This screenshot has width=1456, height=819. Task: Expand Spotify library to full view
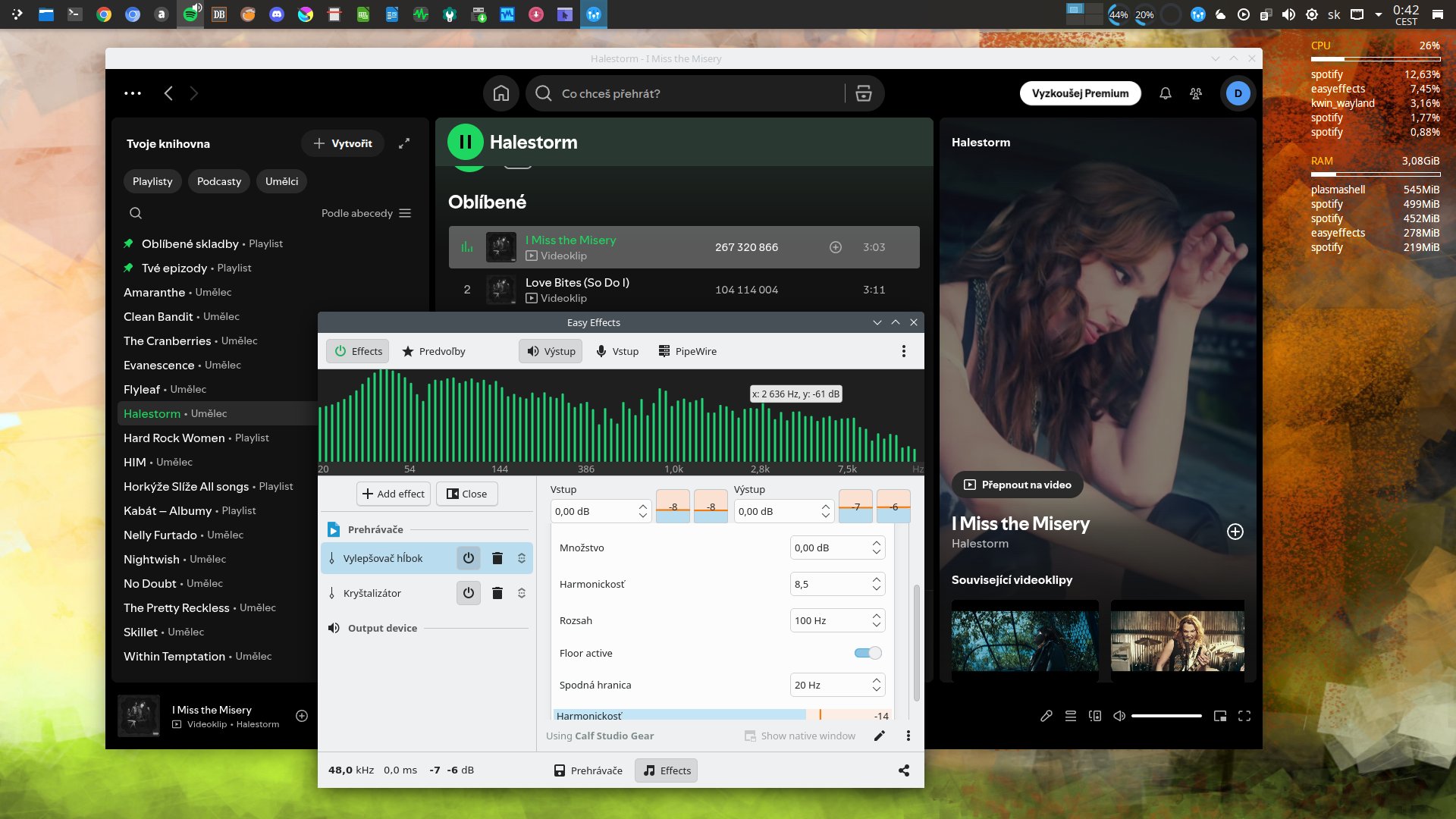404,143
